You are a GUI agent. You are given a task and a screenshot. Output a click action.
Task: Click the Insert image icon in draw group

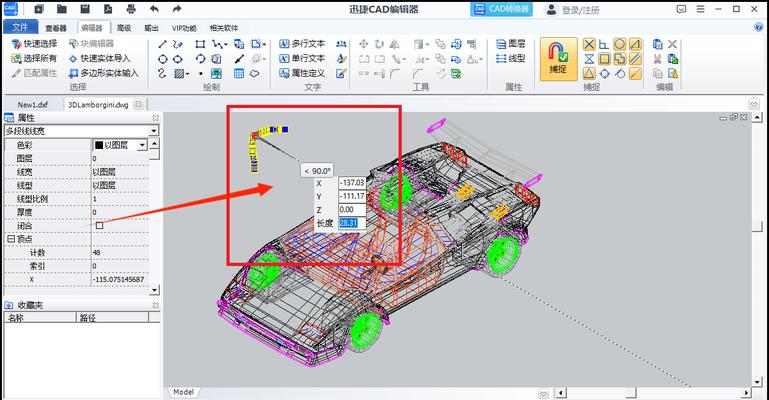(x=216, y=74)
